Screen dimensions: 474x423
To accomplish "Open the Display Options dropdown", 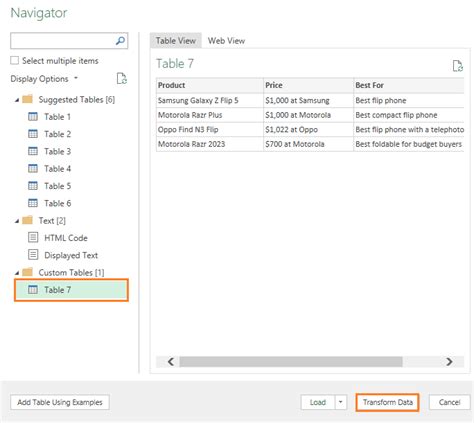I will click(44, 79).
